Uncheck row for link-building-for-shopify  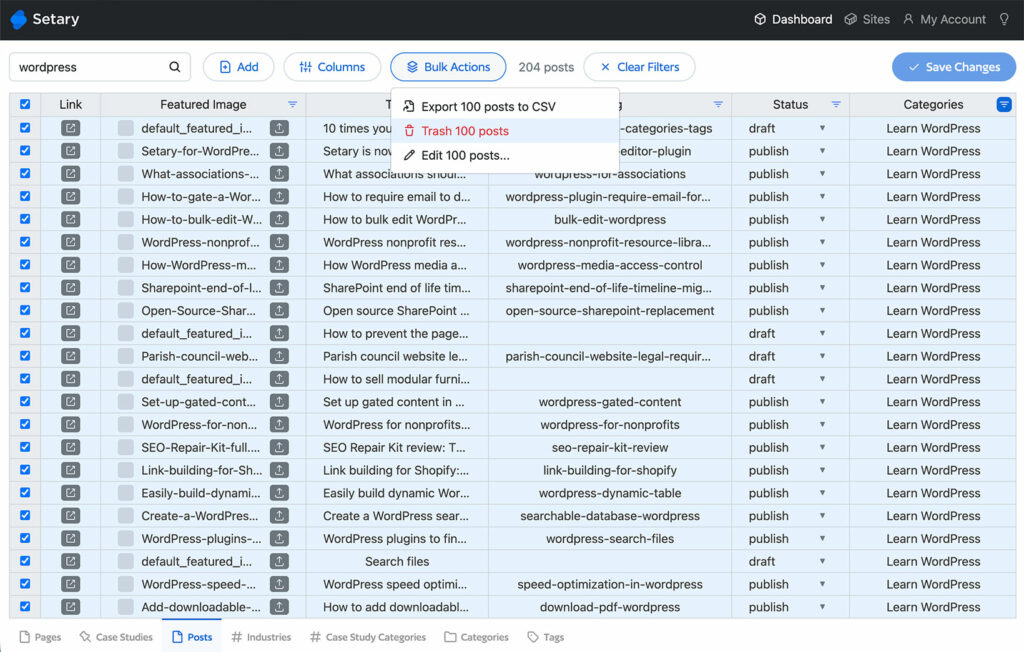[x=25, y=470]
